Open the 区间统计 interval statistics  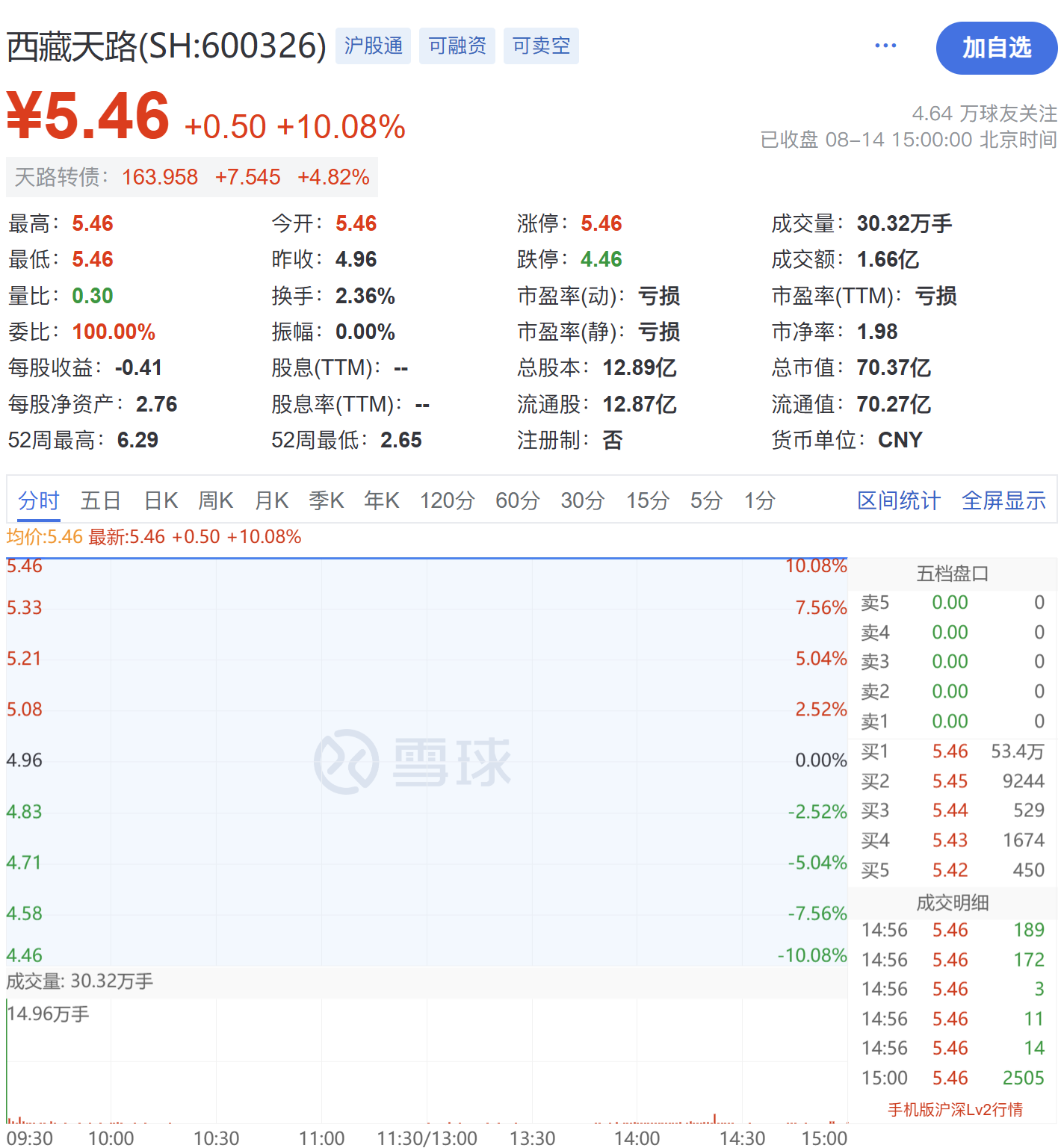click(x=899, y=500)
